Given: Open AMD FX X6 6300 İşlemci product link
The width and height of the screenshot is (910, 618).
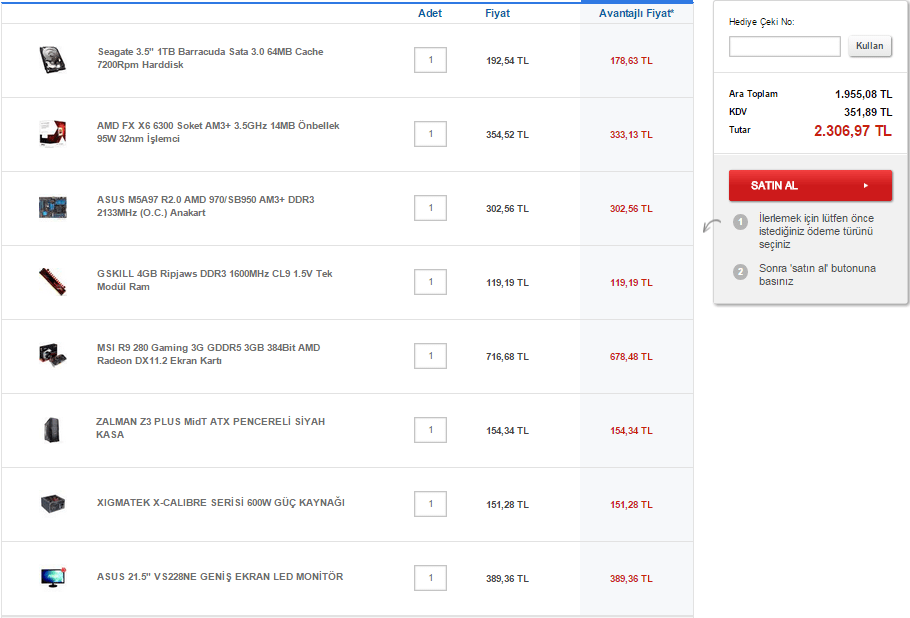Looking at the screenshot, I should point(218,132).
